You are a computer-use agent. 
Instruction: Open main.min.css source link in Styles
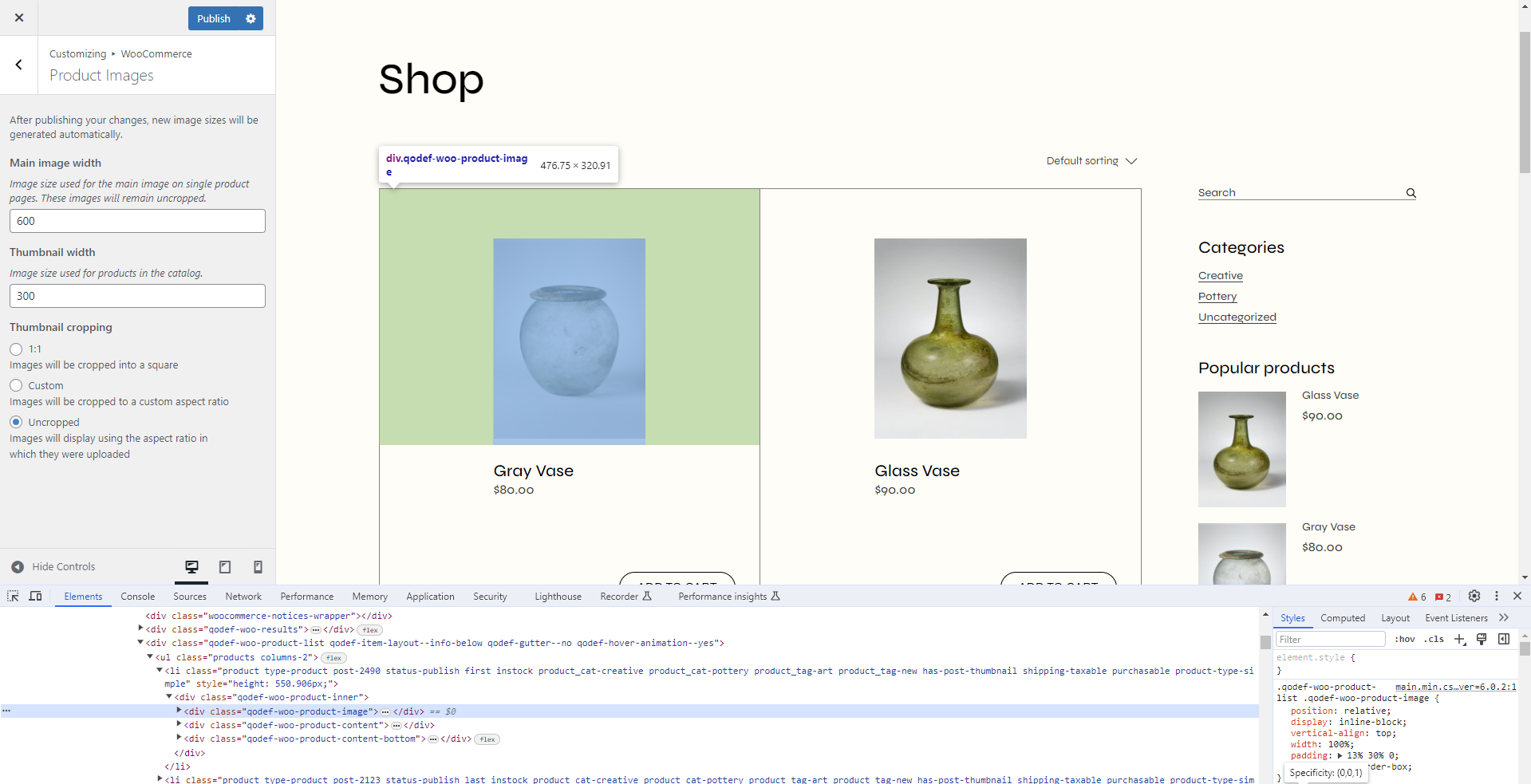click(x=1455, y=687)
